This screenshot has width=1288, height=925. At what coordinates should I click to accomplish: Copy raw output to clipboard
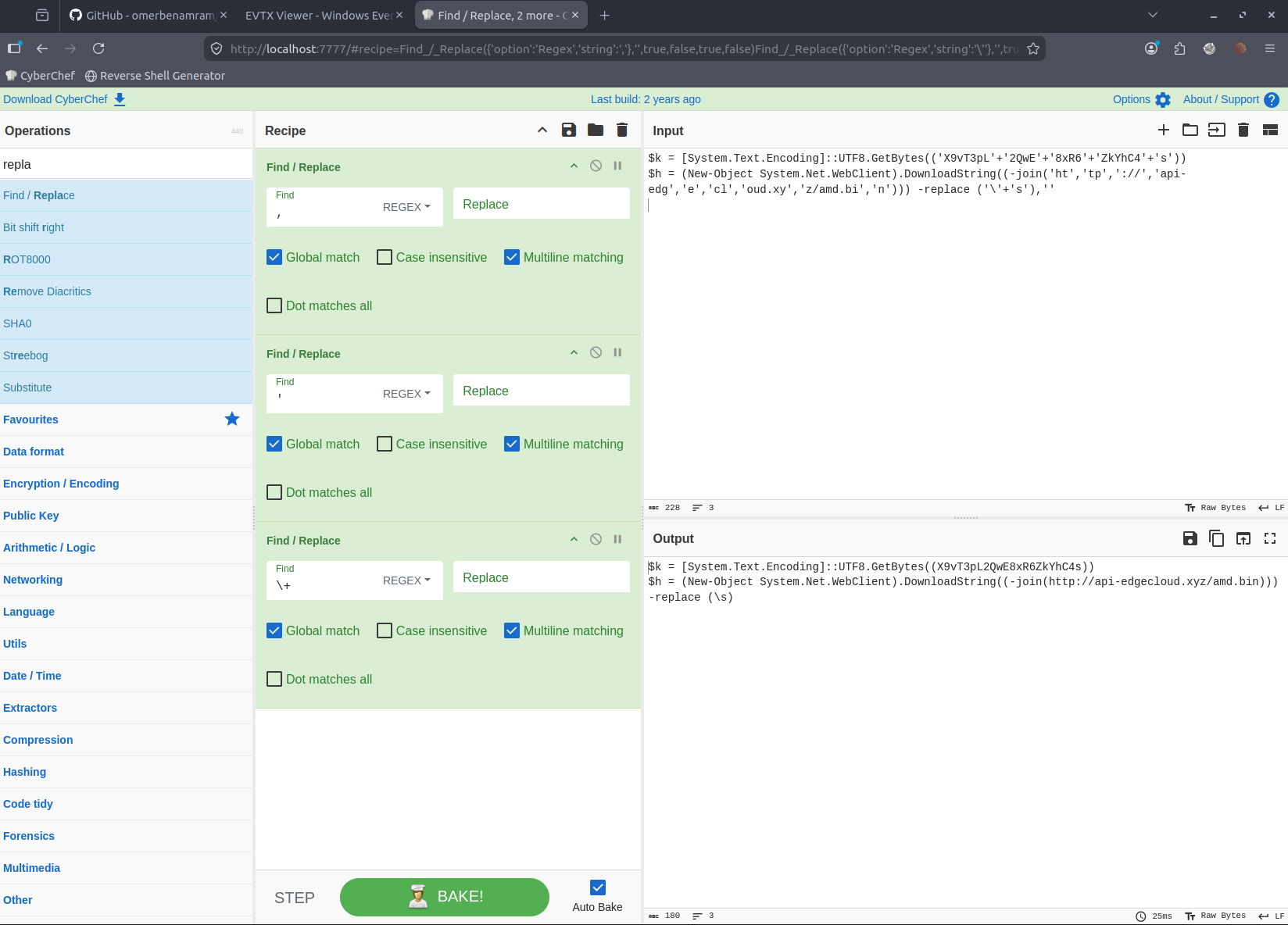1217,538
